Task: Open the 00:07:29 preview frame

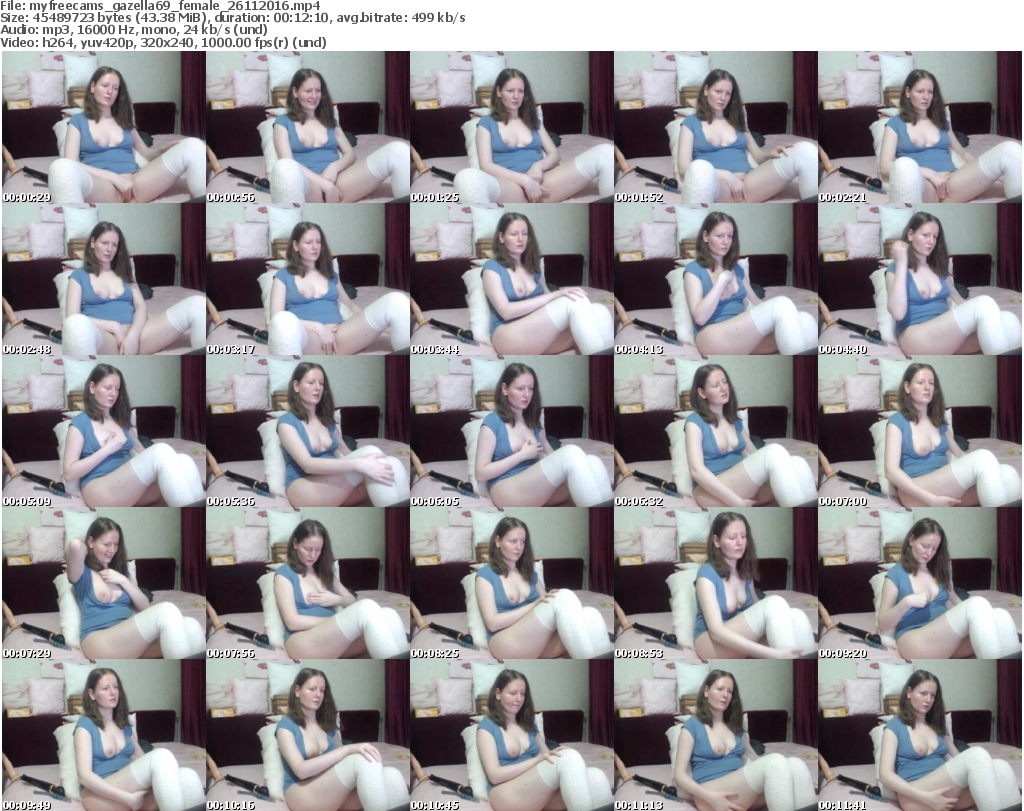Action: point(104,584)
